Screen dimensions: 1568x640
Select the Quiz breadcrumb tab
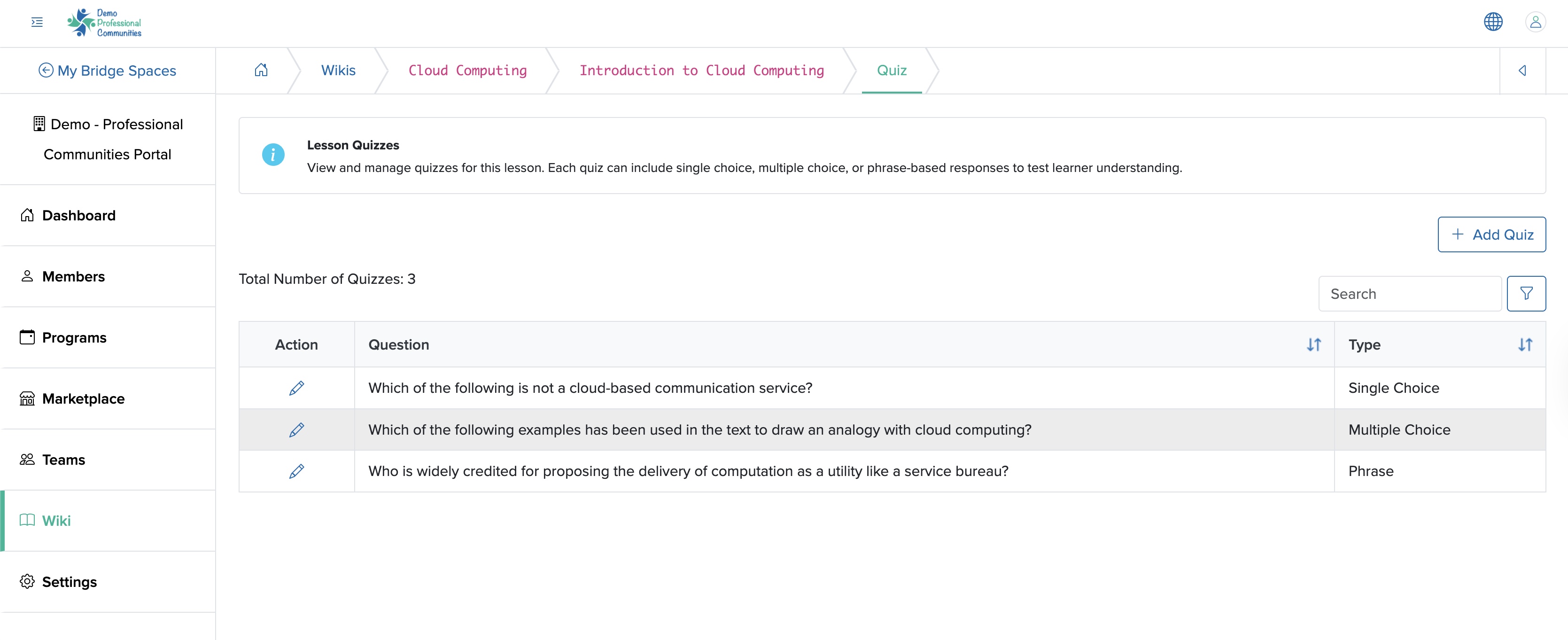point(891,70)
